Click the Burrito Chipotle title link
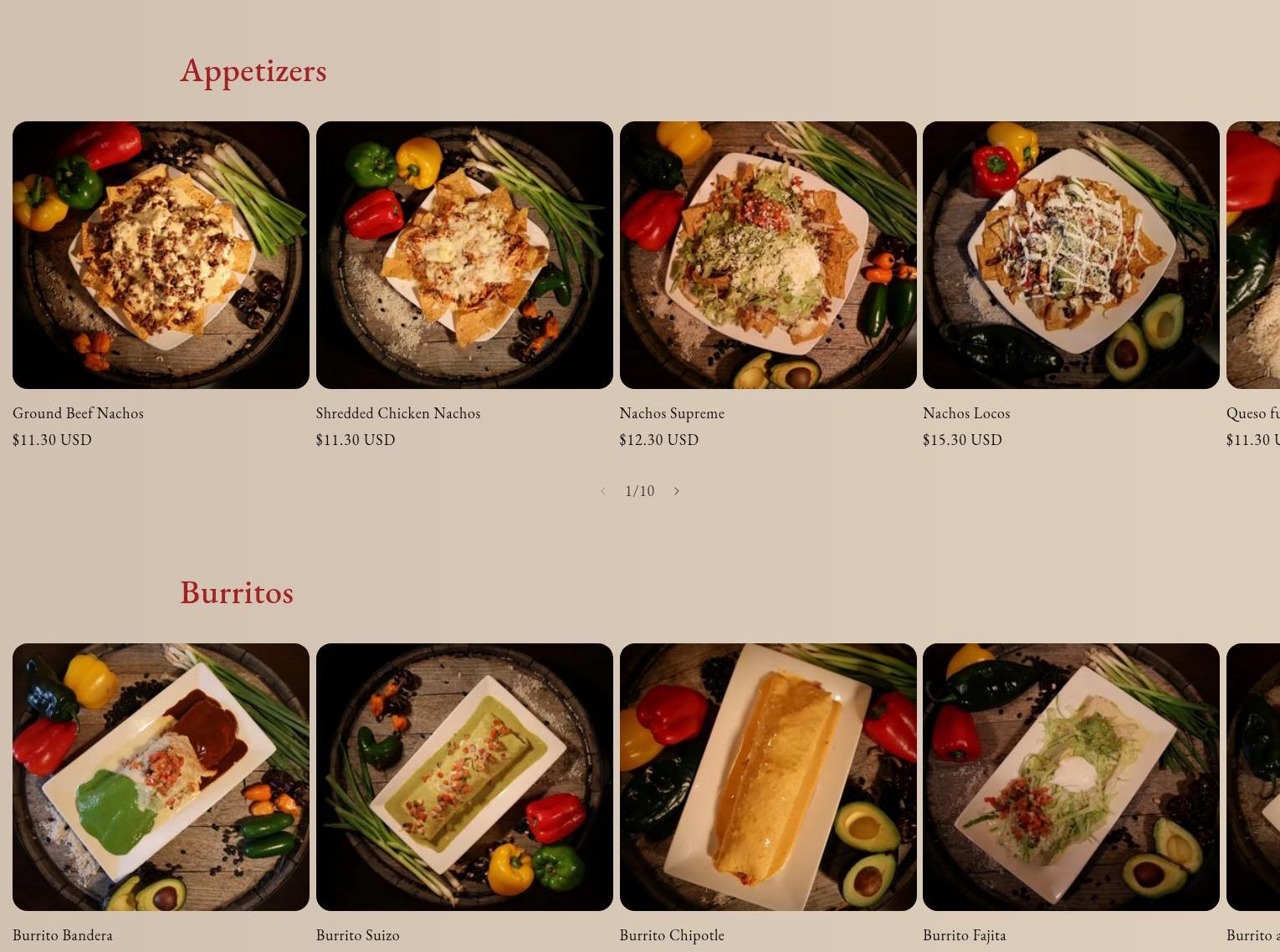This screenshot has height=952, width=1280. pyautogui.click(x=672, y=935)
